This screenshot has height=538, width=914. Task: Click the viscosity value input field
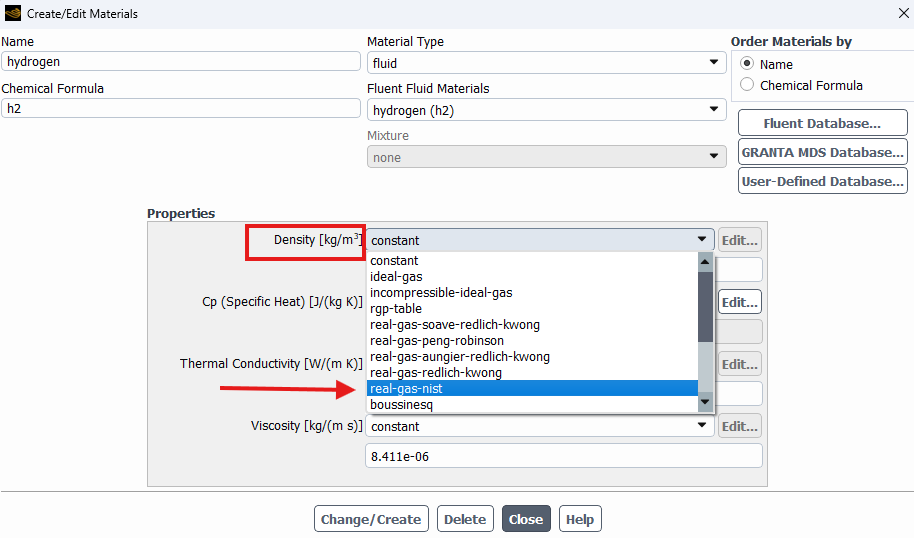[x=564, y=456]
